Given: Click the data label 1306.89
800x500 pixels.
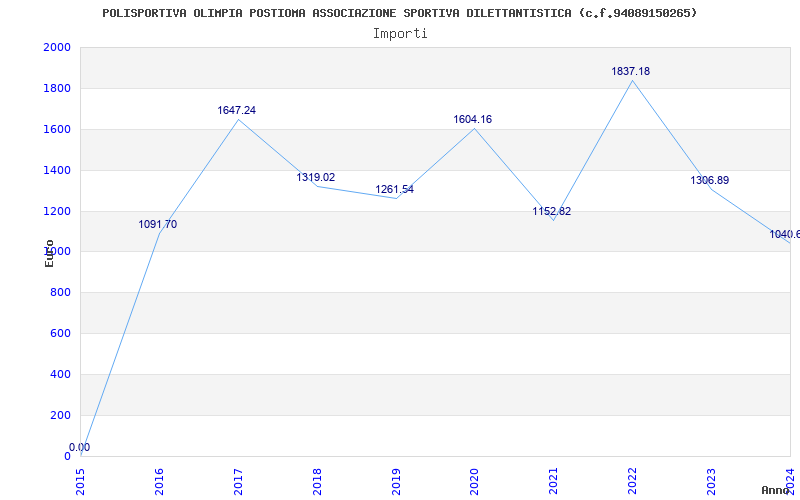Looking at the screenshot, I should pos(710,181).
